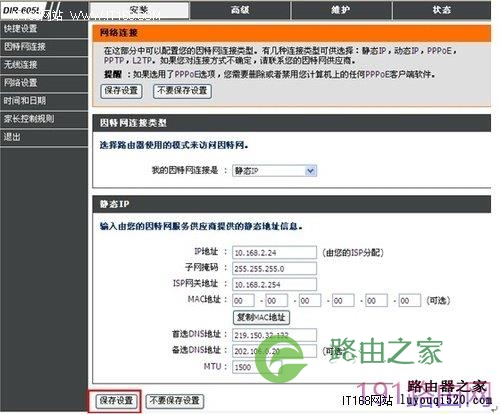This screenshot has height=414, width=500.
Task: Click the top 不要保存设置 button
Action: [x=182, y=91]
